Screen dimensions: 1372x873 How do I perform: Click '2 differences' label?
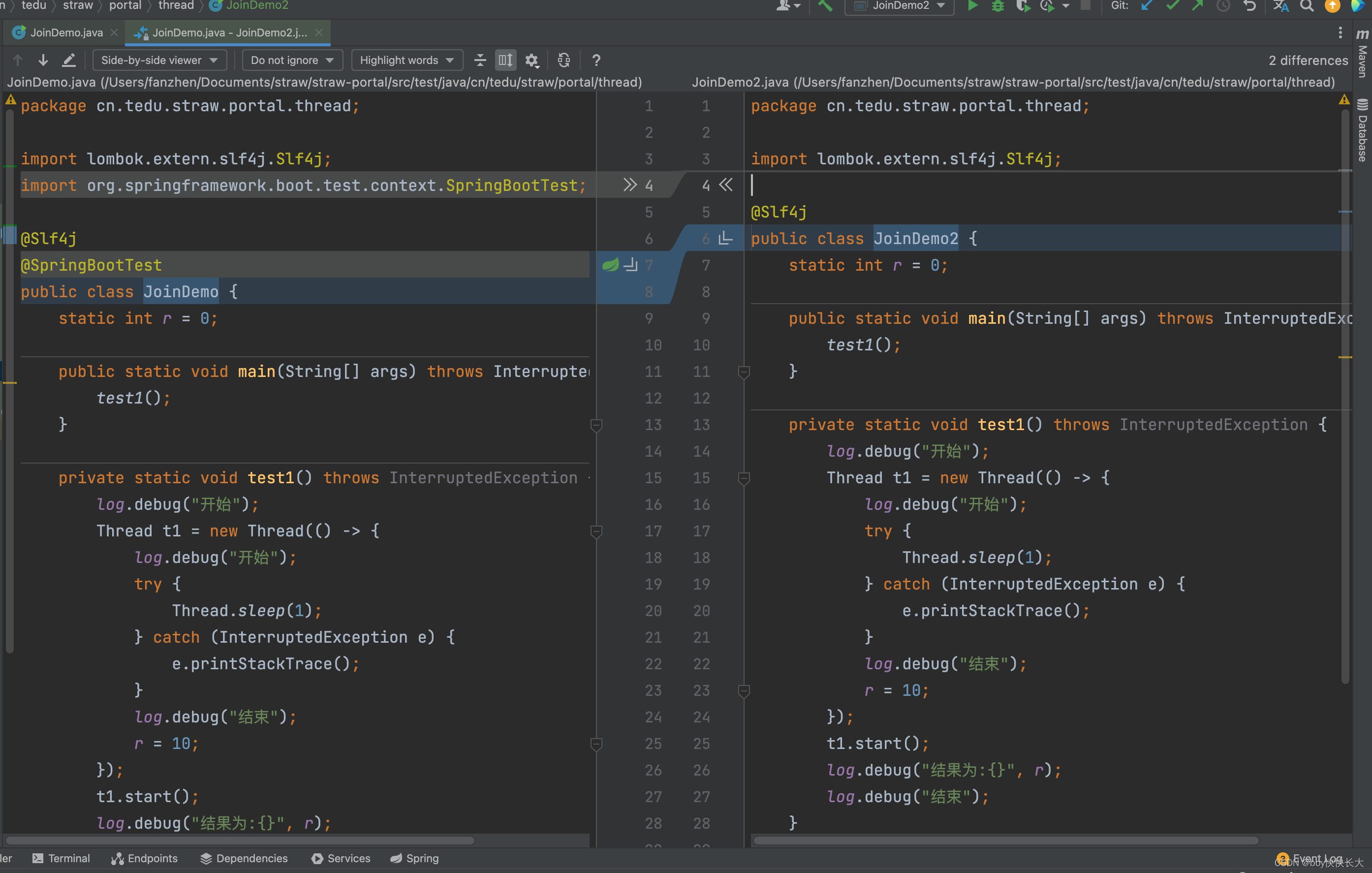(x=1308, y=61)
